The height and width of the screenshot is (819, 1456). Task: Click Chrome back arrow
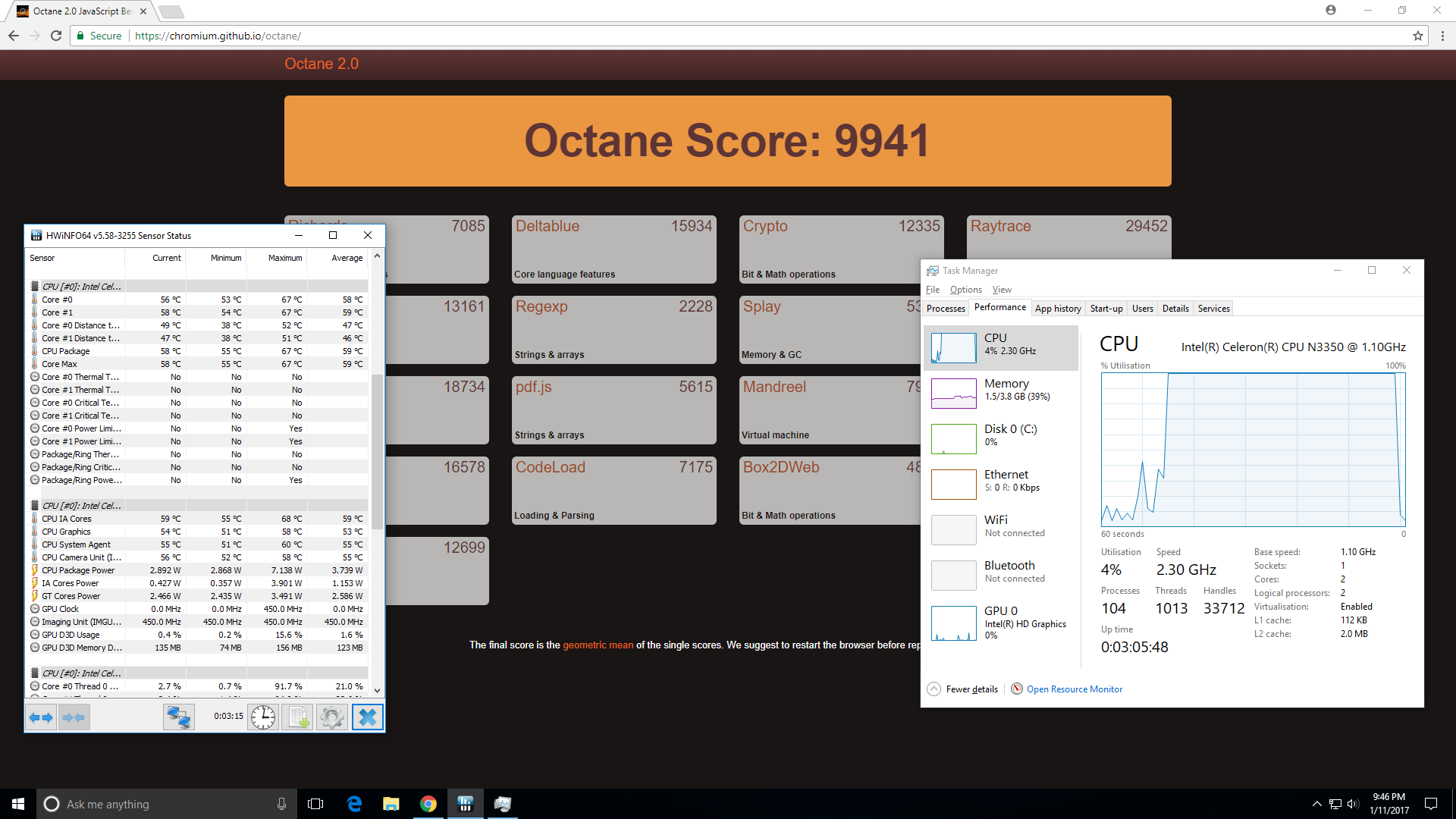click(14, 36)
